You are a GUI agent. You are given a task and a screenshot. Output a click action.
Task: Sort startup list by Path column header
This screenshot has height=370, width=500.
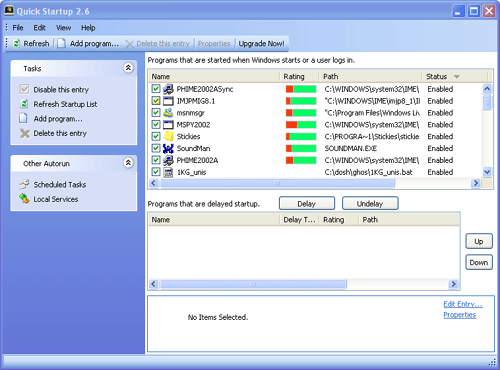coord(371,77)
